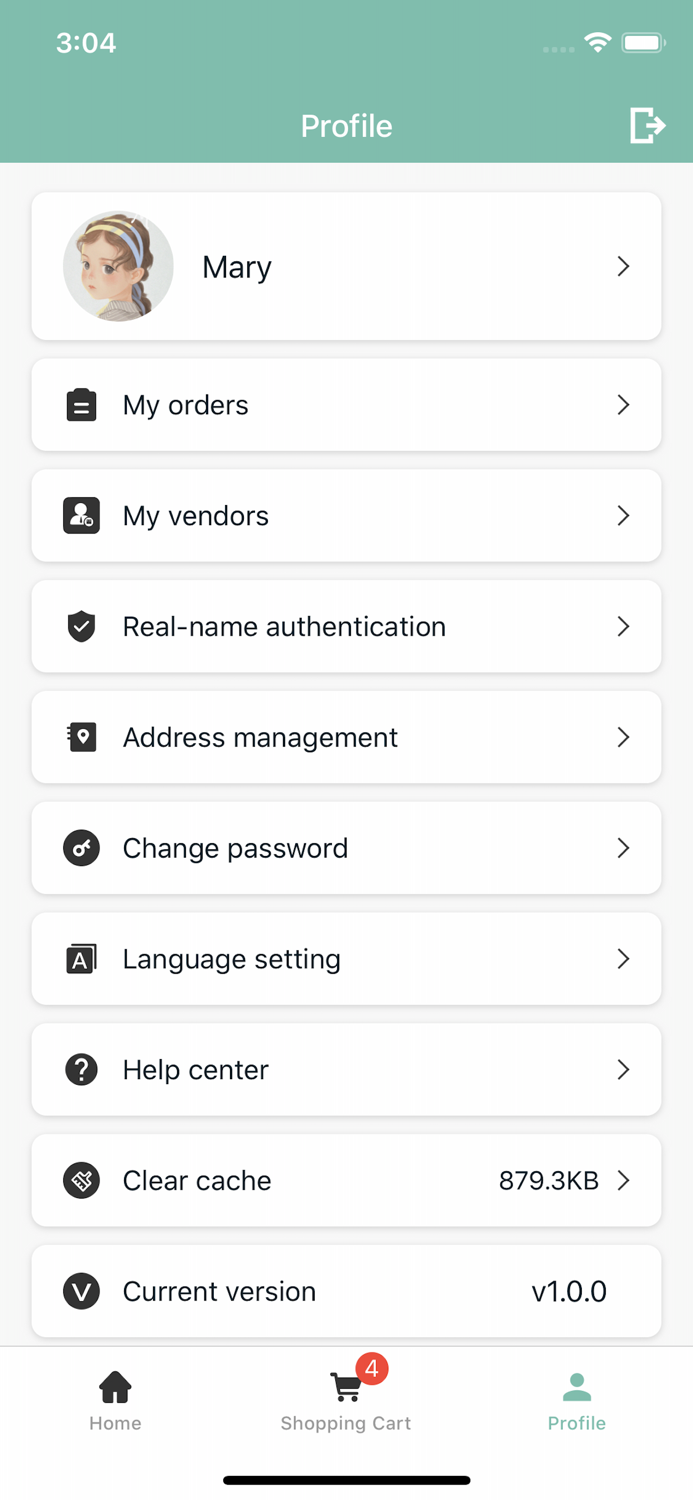Image resolution: width=693 pixels, height=1500 pixels.
Task: Click the Help center question mark icon
Action: 81,1069
